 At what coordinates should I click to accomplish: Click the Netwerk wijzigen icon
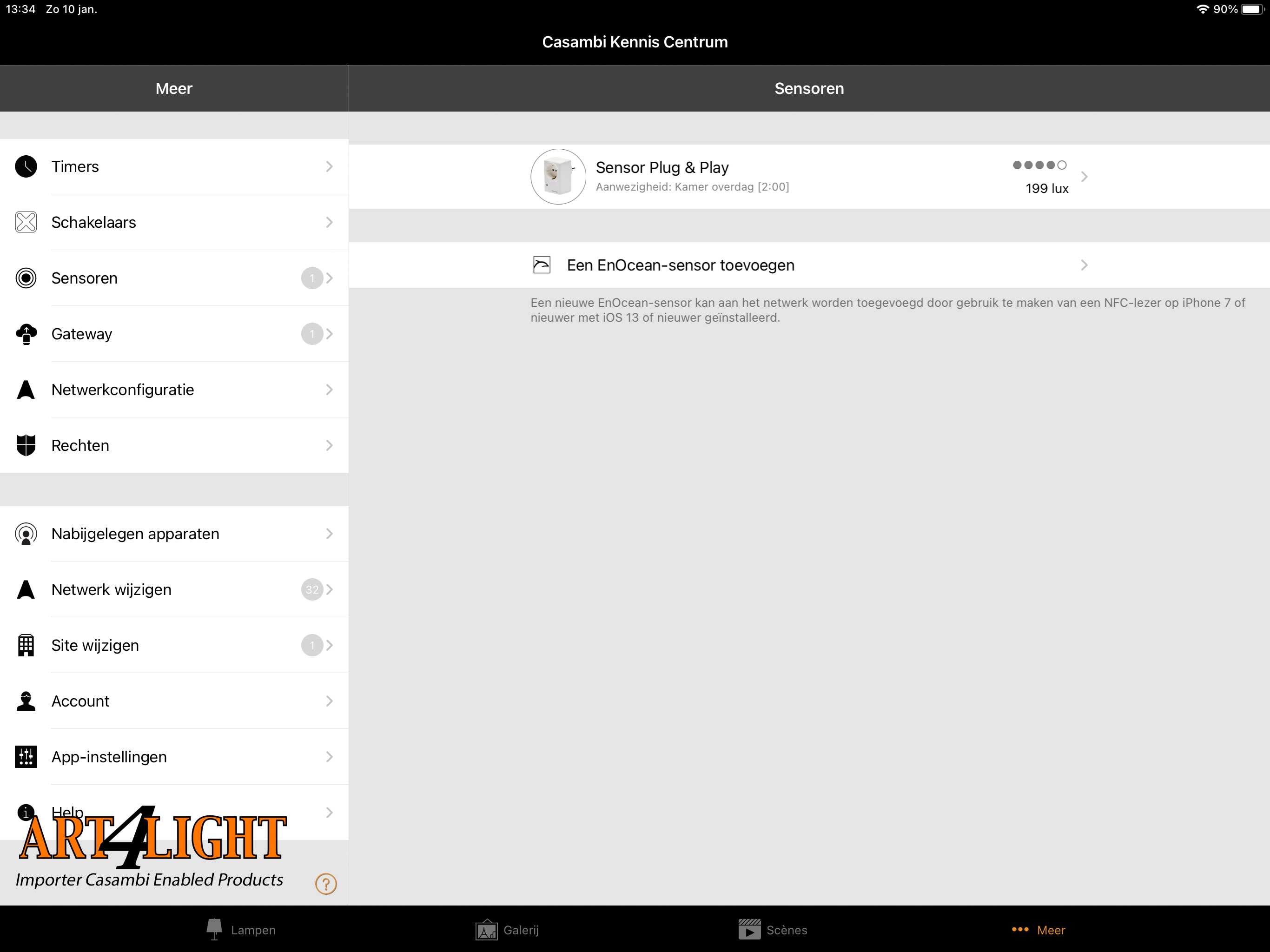click(27, 589)
